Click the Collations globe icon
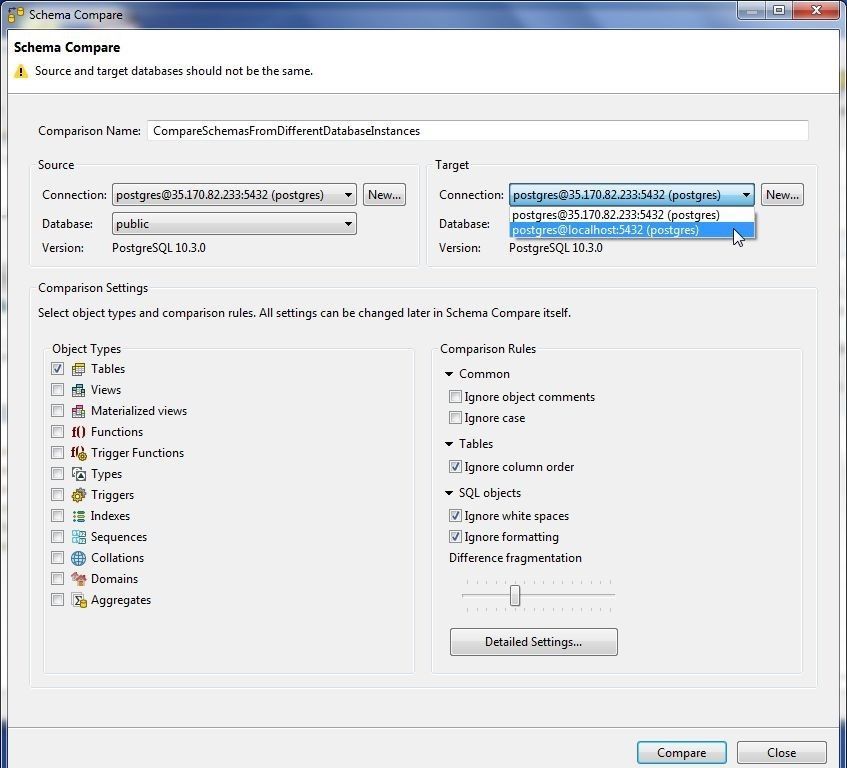847x768 pixels. pyautogui.click(x=78, y=558)
